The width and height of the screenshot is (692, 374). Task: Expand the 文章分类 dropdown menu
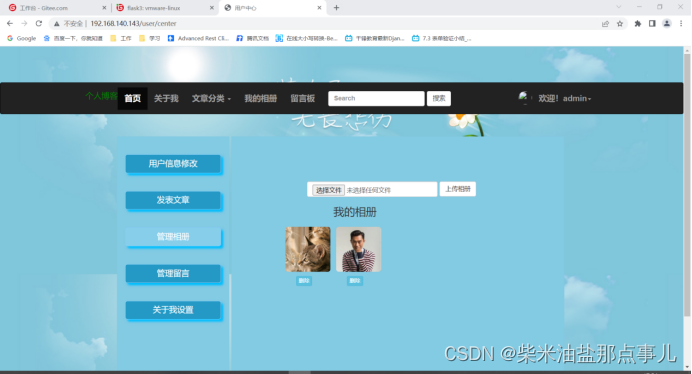211,98
